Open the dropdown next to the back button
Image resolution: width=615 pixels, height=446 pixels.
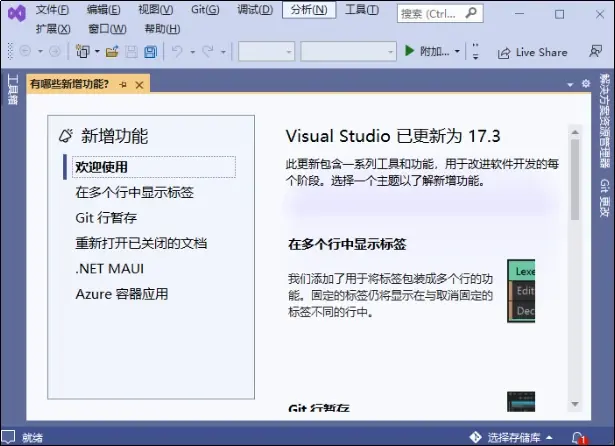tap(40, 51)
